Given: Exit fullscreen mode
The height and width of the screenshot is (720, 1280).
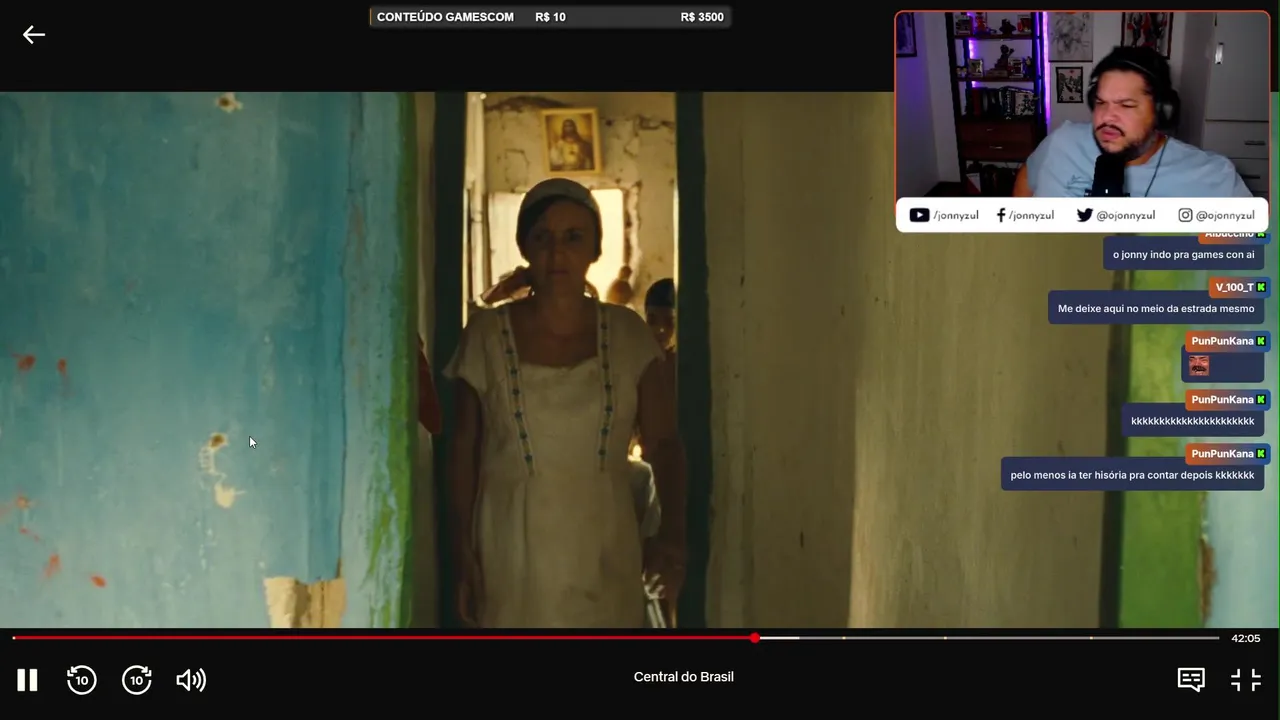Looking at the screenshot, I should coord(1246,680).
